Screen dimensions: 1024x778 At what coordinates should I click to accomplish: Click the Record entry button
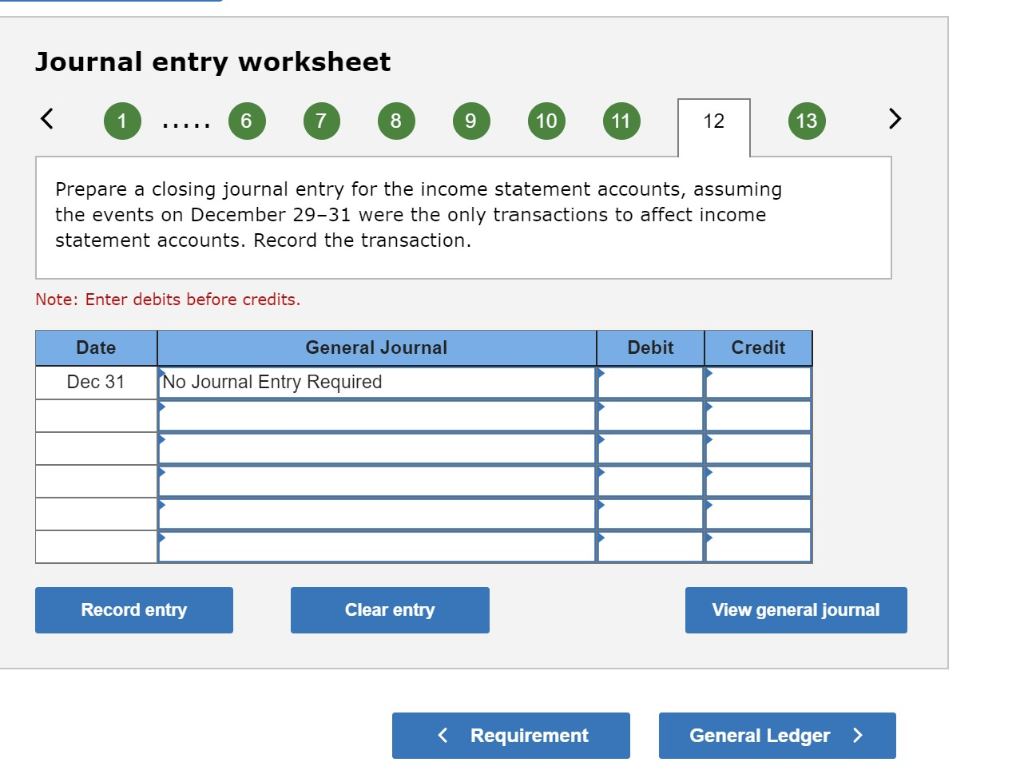point(134,610)
